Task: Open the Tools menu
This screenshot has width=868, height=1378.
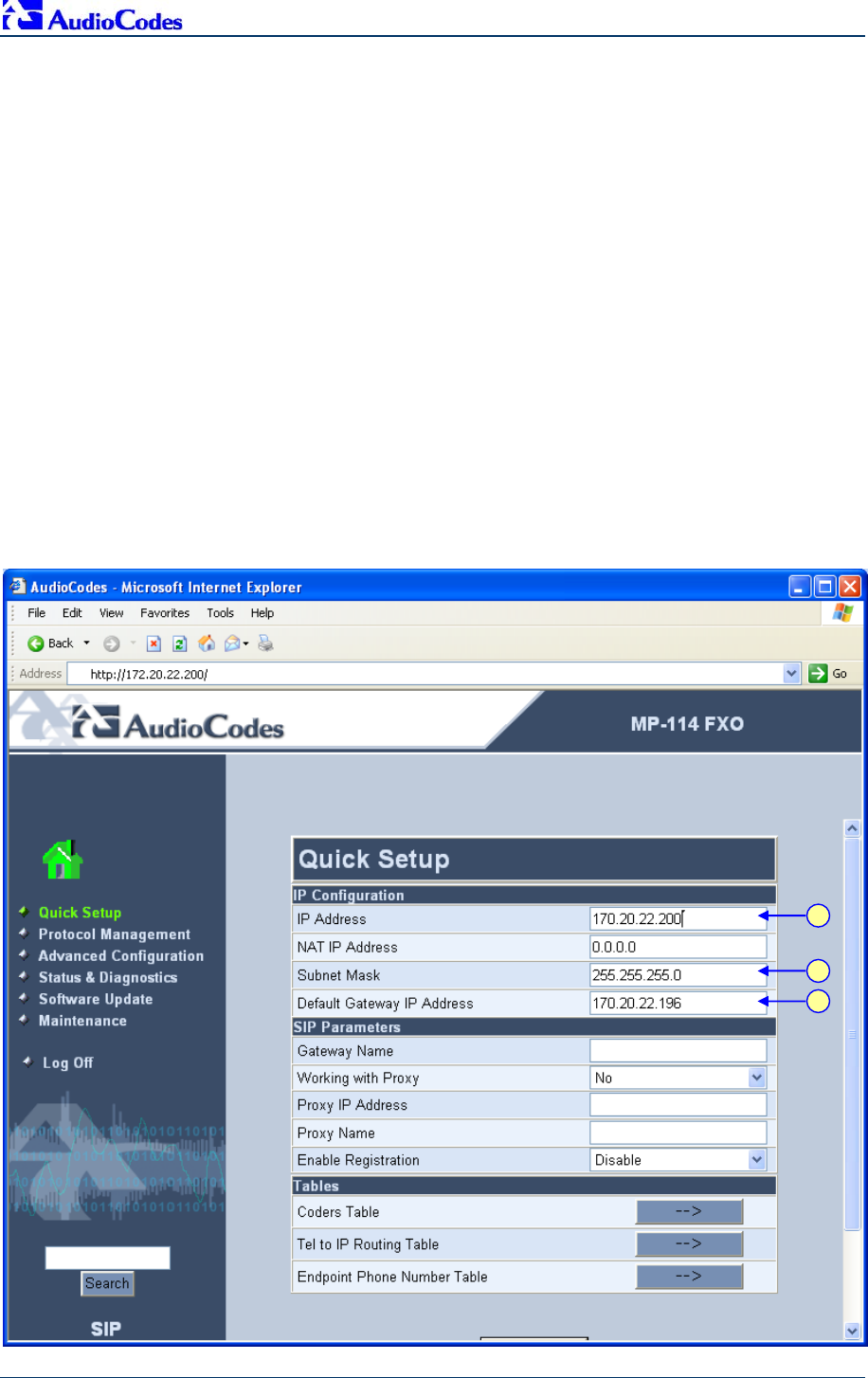Action: (221, 613)
